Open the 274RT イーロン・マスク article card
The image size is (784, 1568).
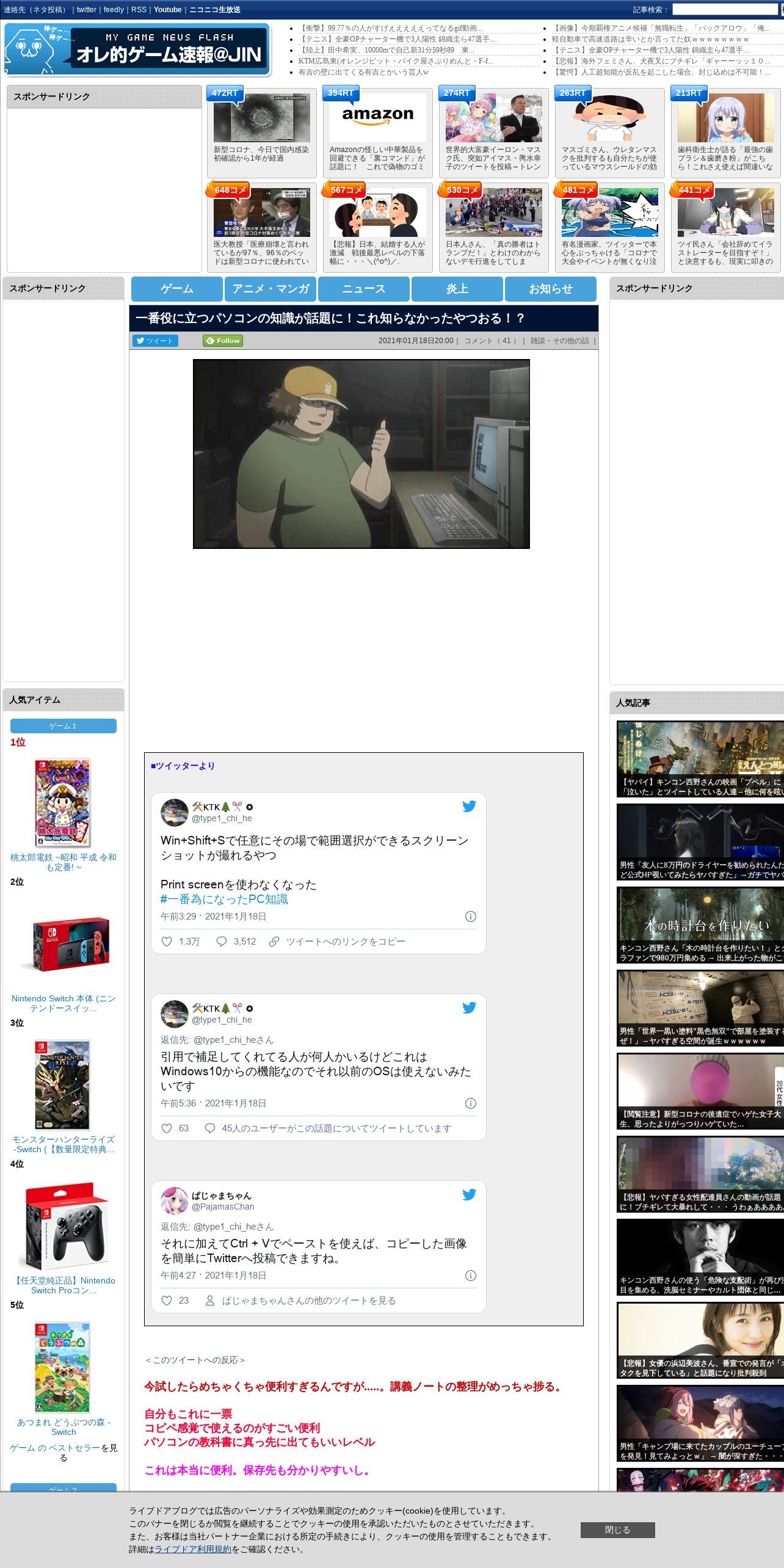[494, 132]
